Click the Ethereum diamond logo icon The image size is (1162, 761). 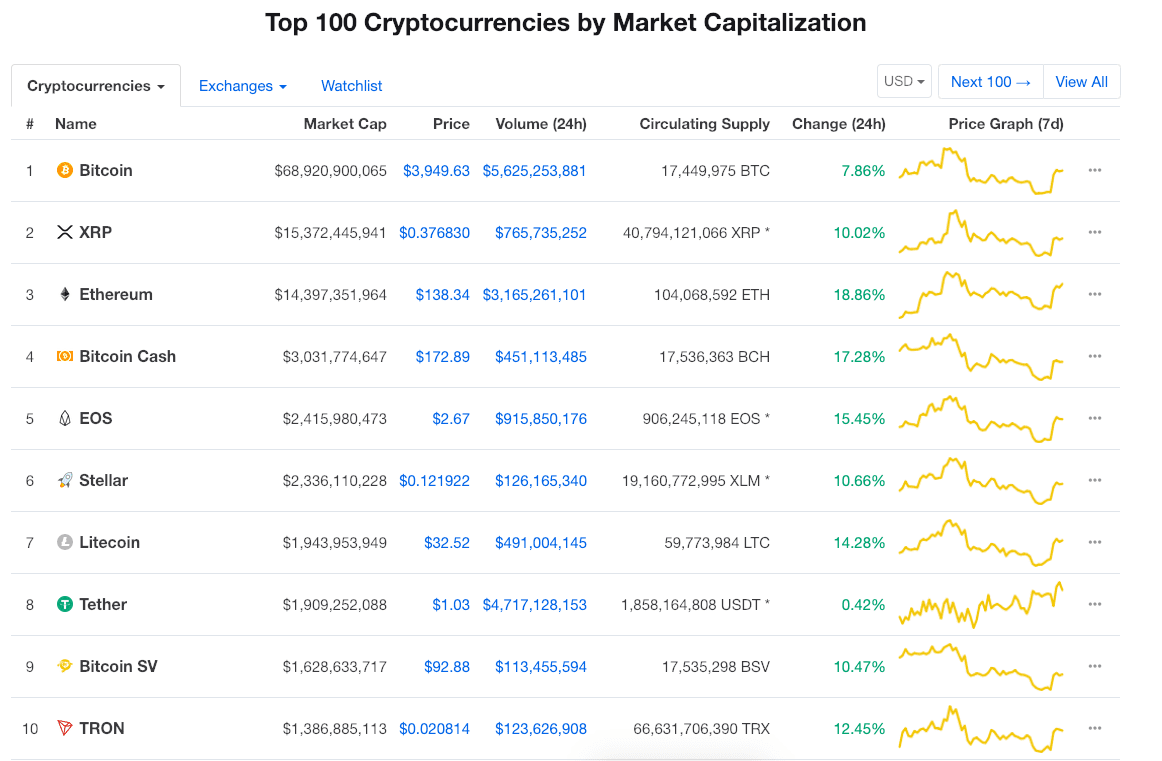[65, 294]
